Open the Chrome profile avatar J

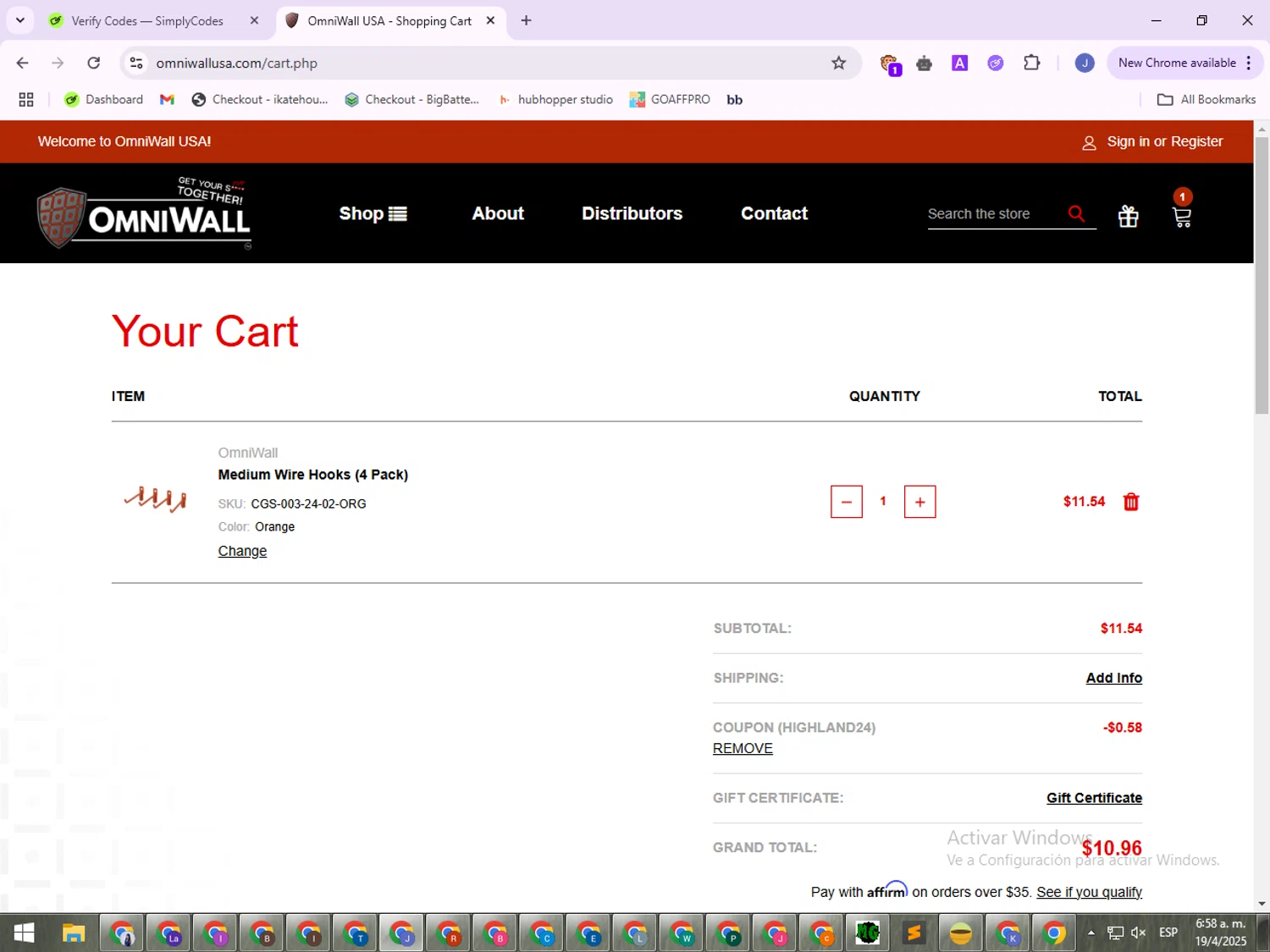(1085, 63)
